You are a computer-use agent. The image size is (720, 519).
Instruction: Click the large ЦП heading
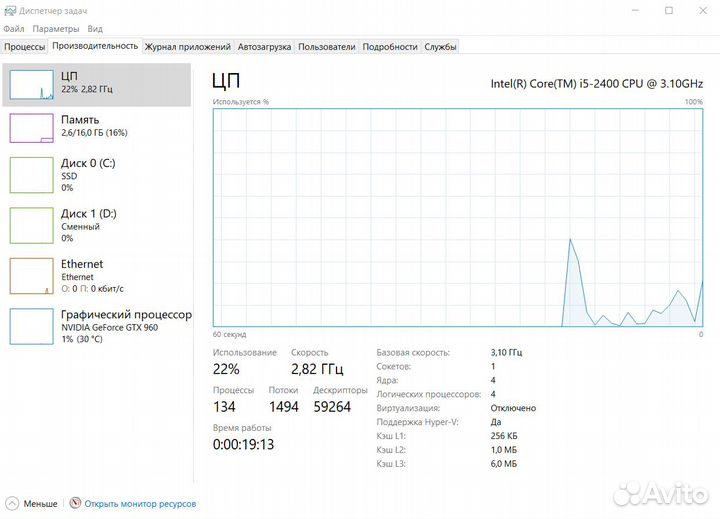click(x=226, y=81)
